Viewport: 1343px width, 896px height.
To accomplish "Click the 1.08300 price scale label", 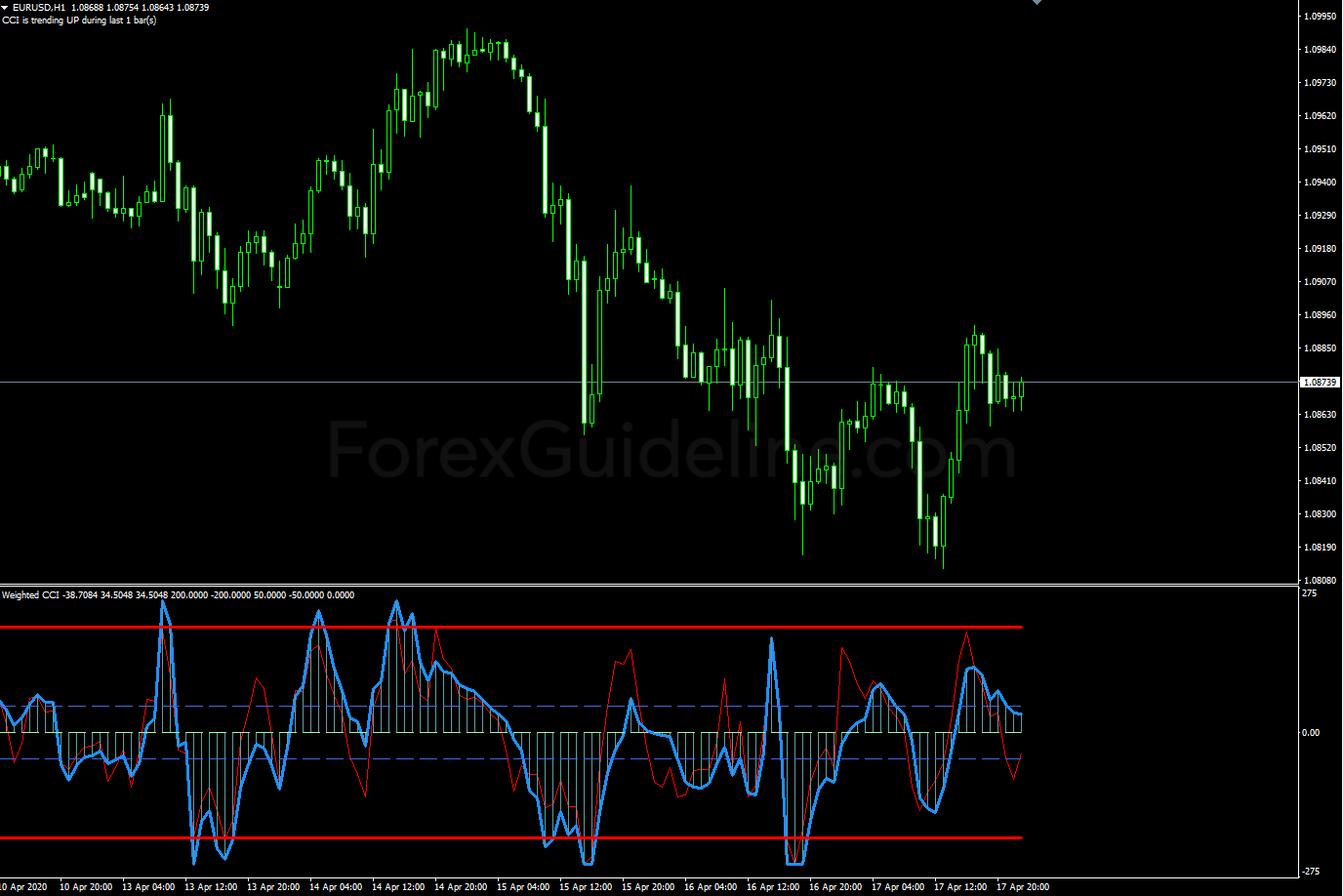I will [1320, 513].
